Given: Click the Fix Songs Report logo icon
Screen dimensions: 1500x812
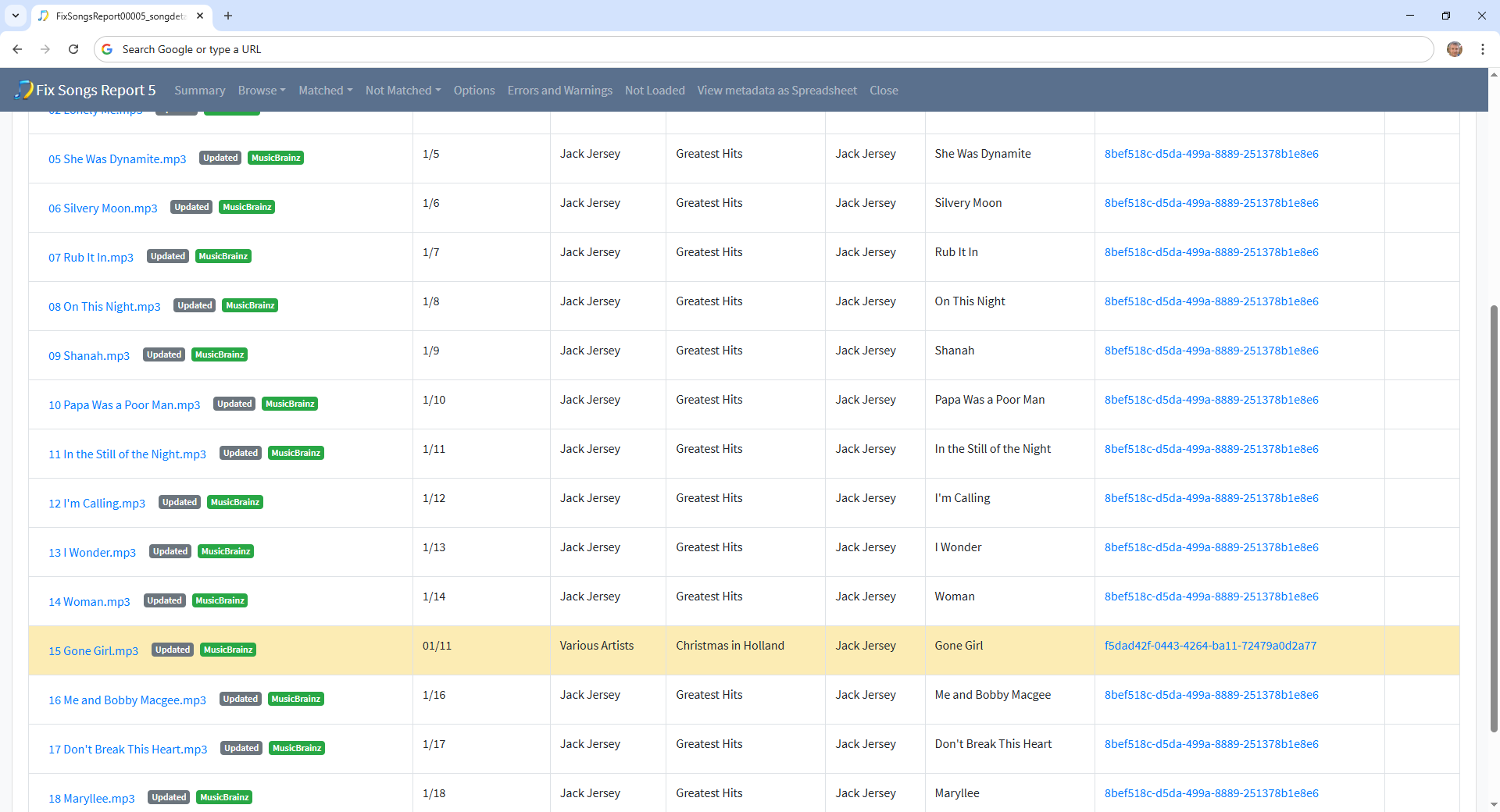Looking at the screenshot, I should click(x=23, y=90).
